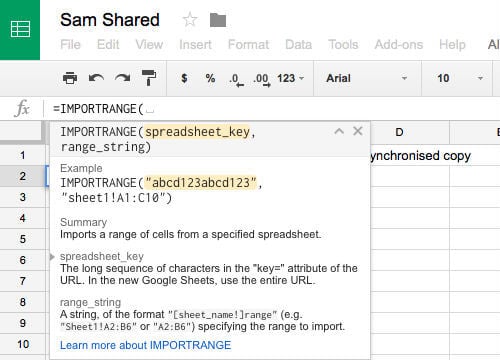Select row 8 header

tap(22, 302)
